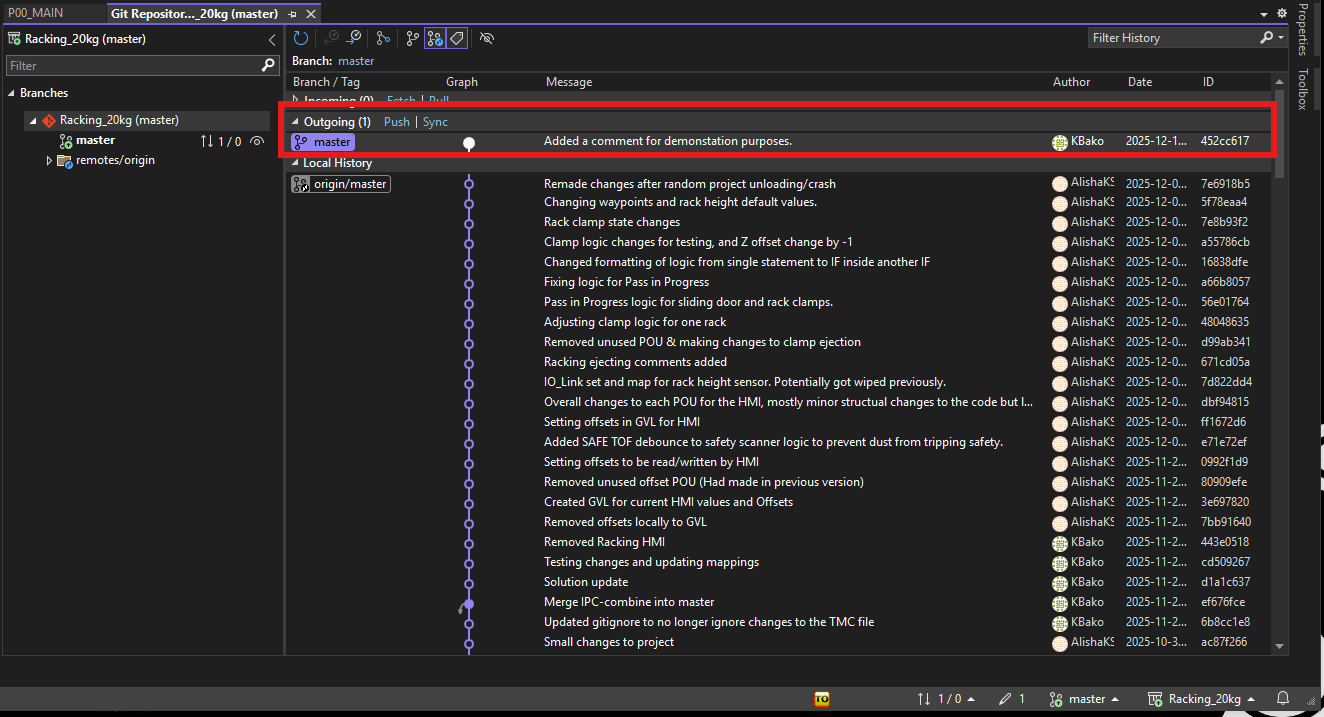Click the Branch / Tag column header
Image resolution: width=1324 pixels, height=717 pixels.
pyautogui.click(x=326, y=82)
